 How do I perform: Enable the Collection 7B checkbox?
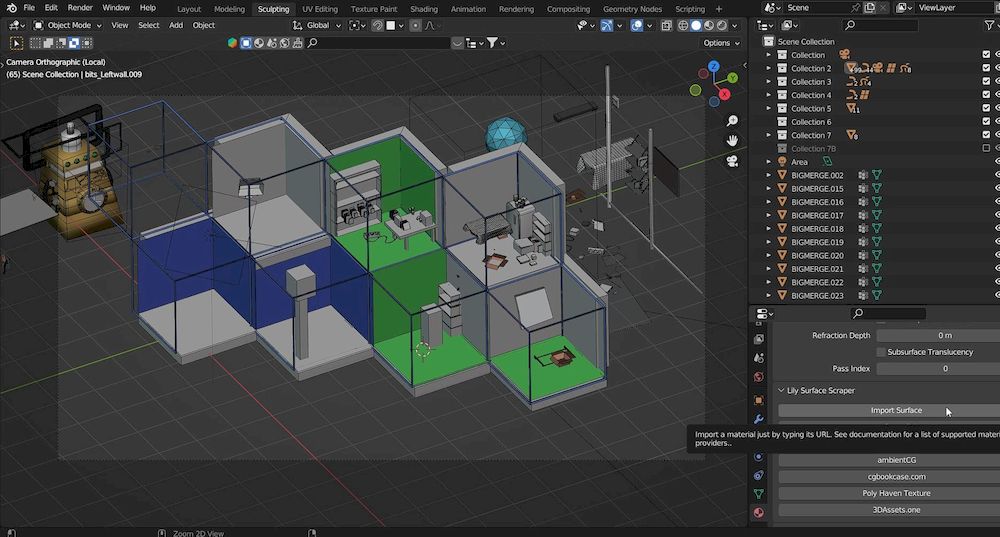click(986, 148)
